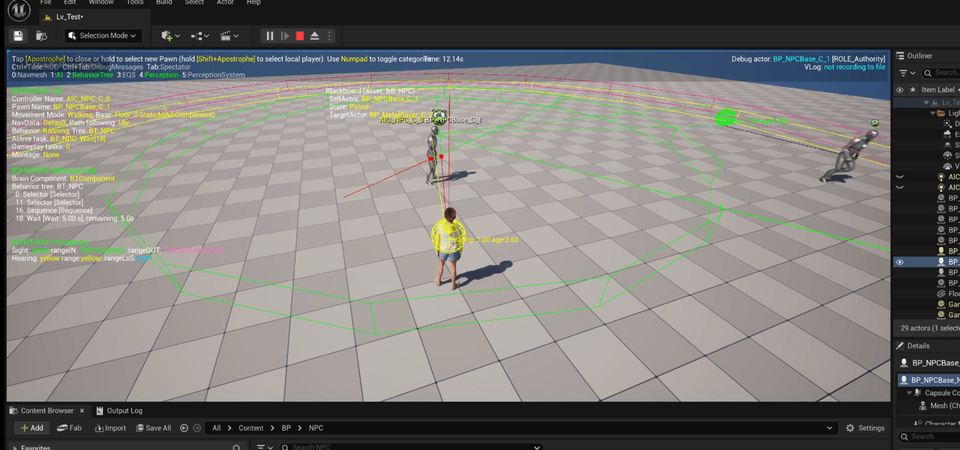960x450 pixels.
Task: Open the Content Browser filter dropdown
Action: tap(264, 448)
